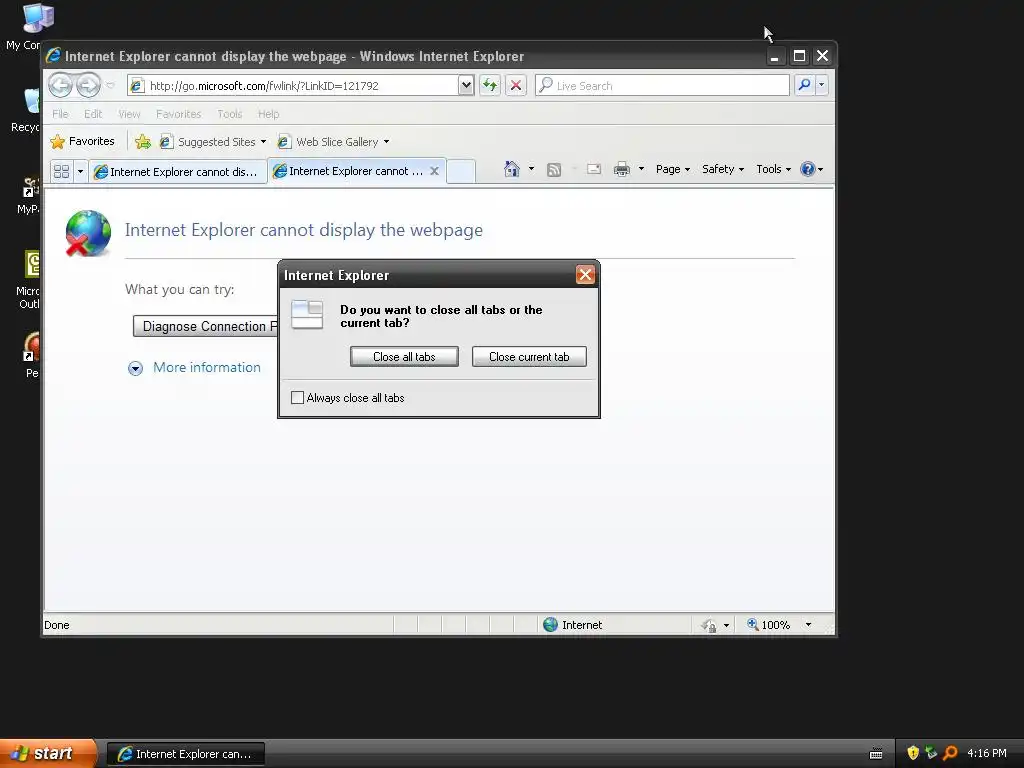Click the More information link text
The image size is (1024, 768).
tap(207, 368)
